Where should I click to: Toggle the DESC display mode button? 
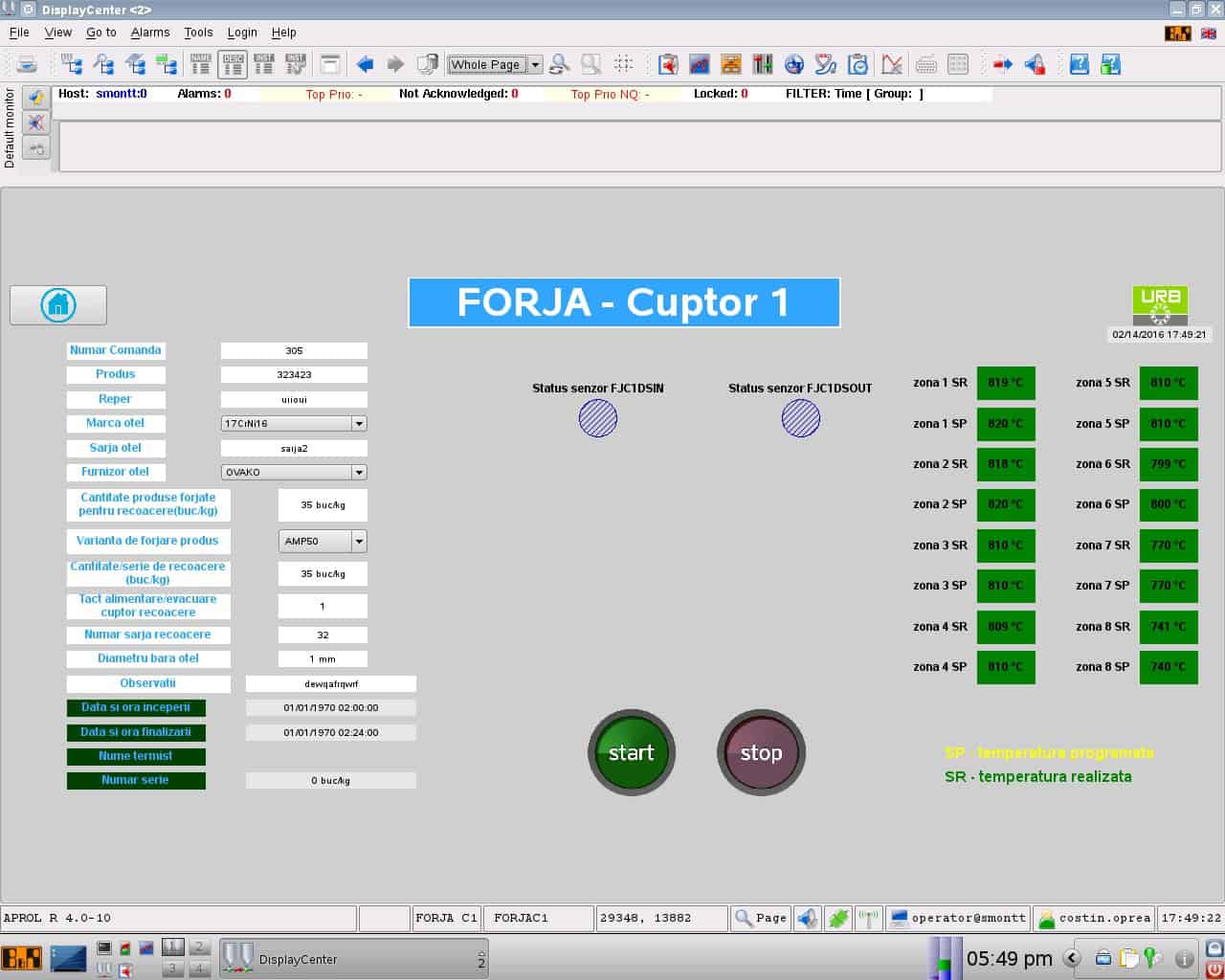click(x=233, y=64)
